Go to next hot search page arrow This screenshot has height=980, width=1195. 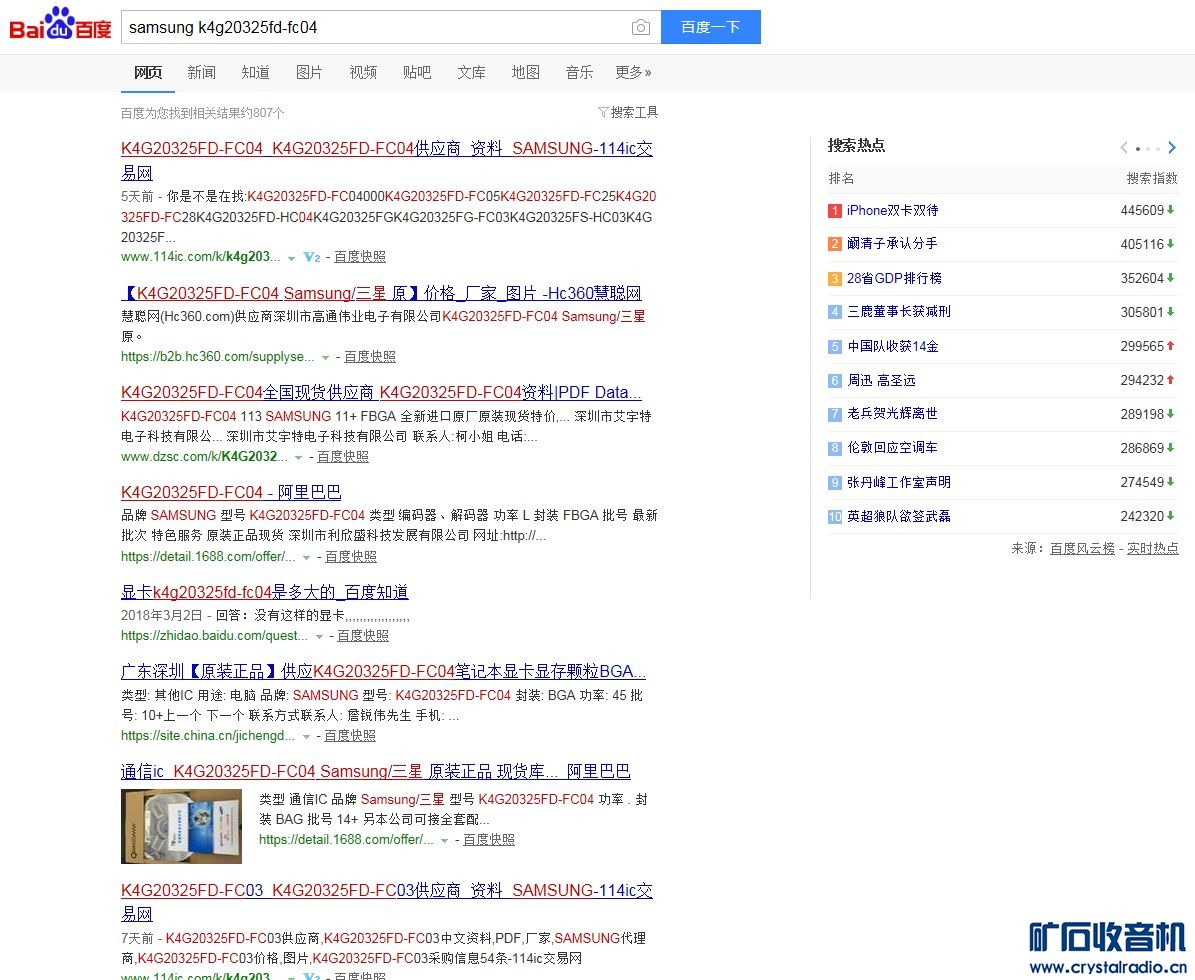[1172, 148]
